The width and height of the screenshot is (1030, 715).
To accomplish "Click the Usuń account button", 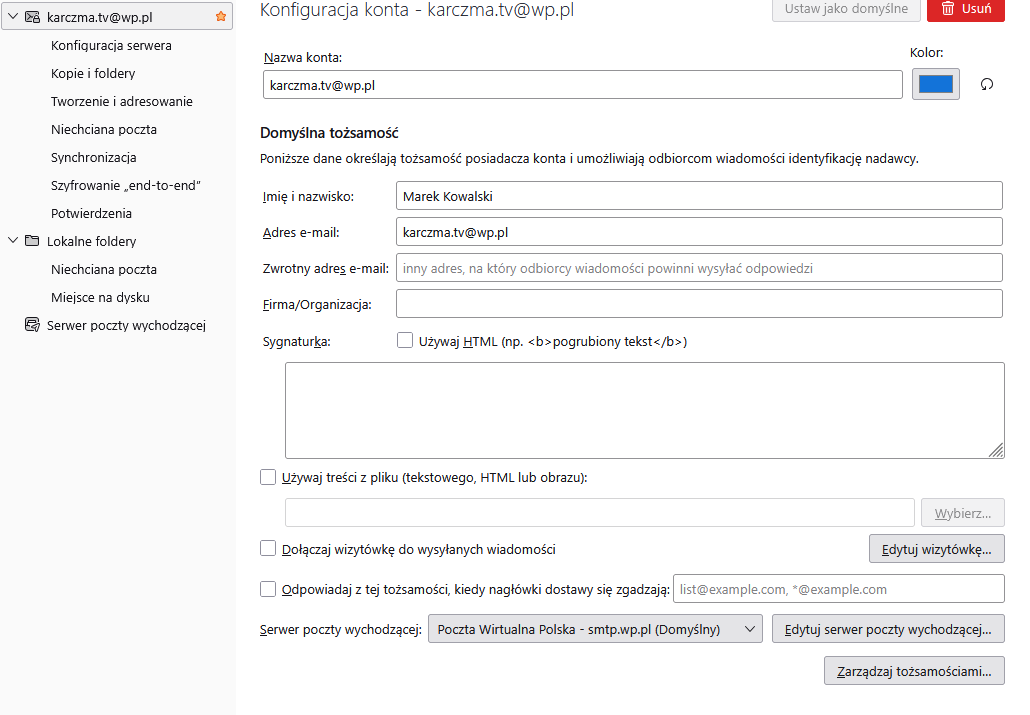I will (x=966, y=9).
